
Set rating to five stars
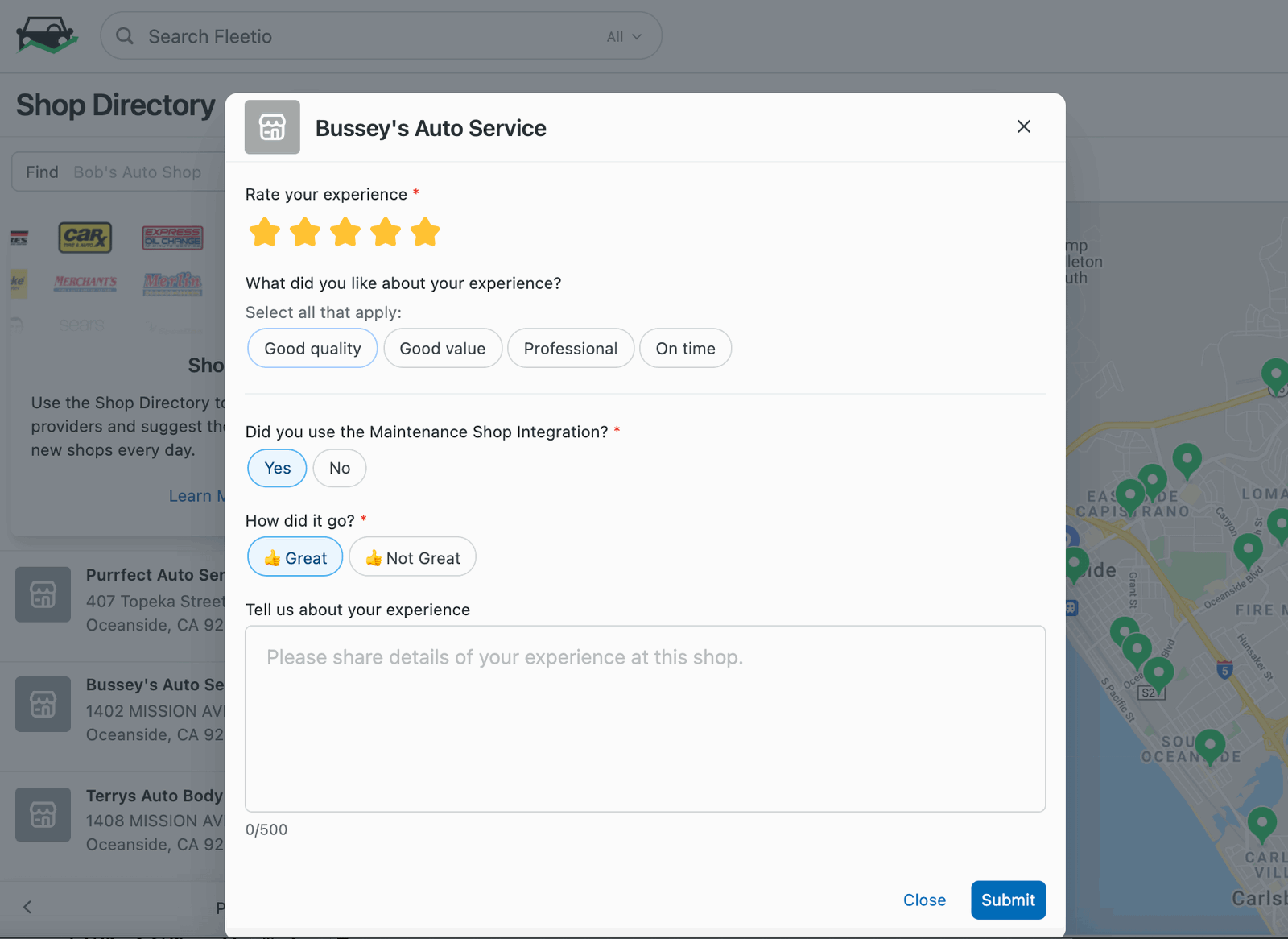[x=425, y=233]
